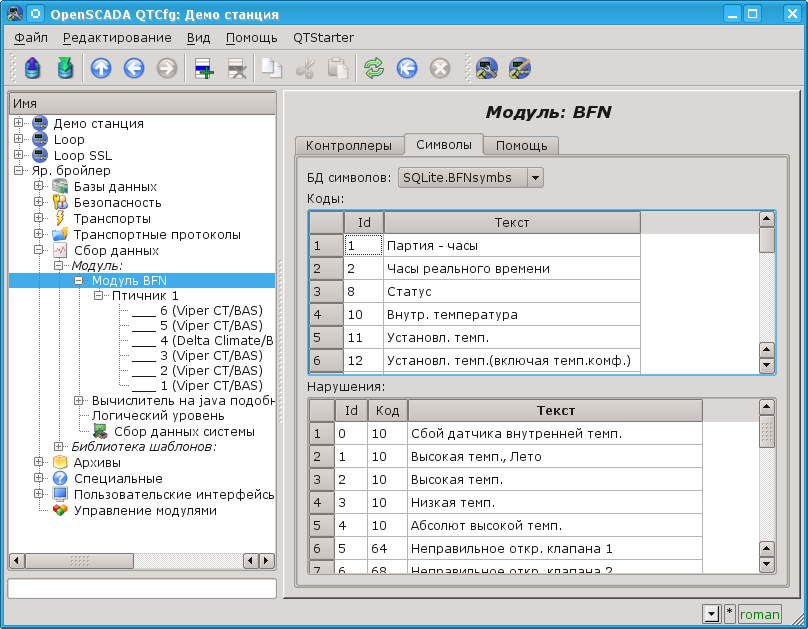
Task: Click the first station connection icon in toolbar
Action: (x=487, y=68)
